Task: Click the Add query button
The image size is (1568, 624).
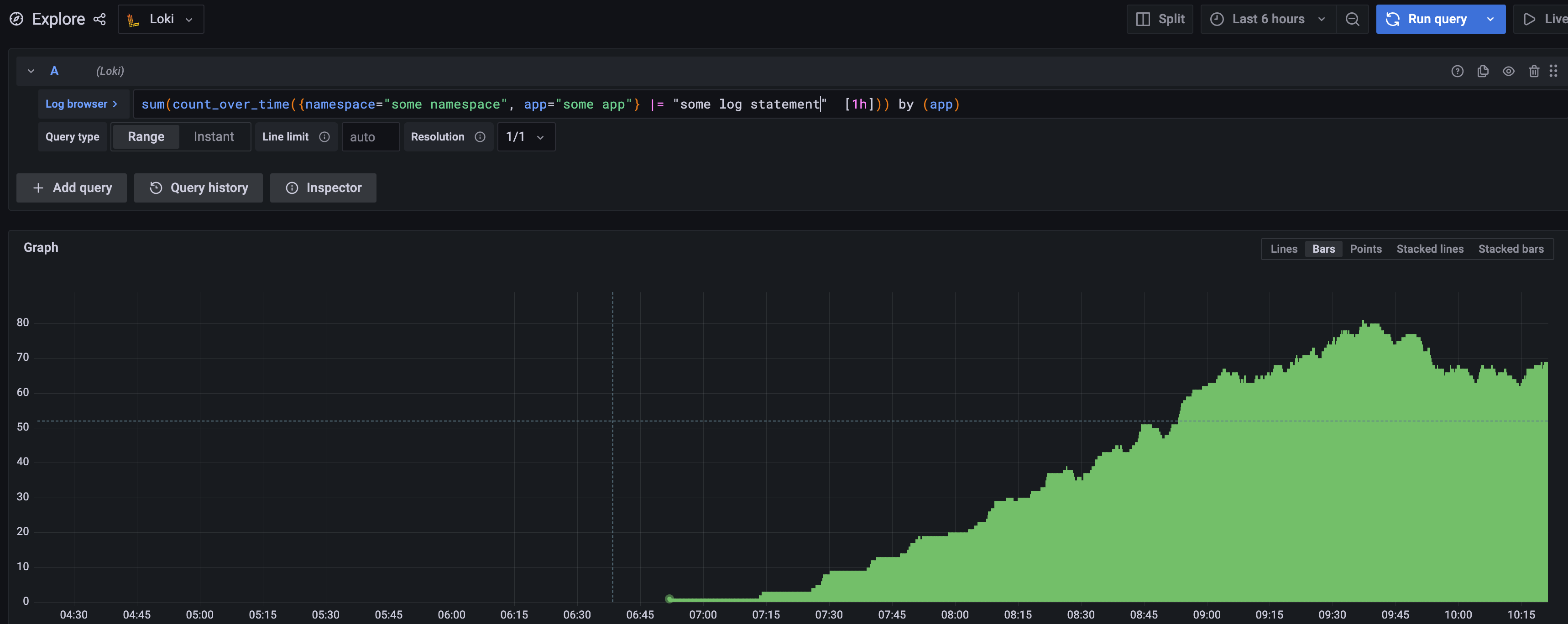Action: pyautogui.click(x=72, y=188)
